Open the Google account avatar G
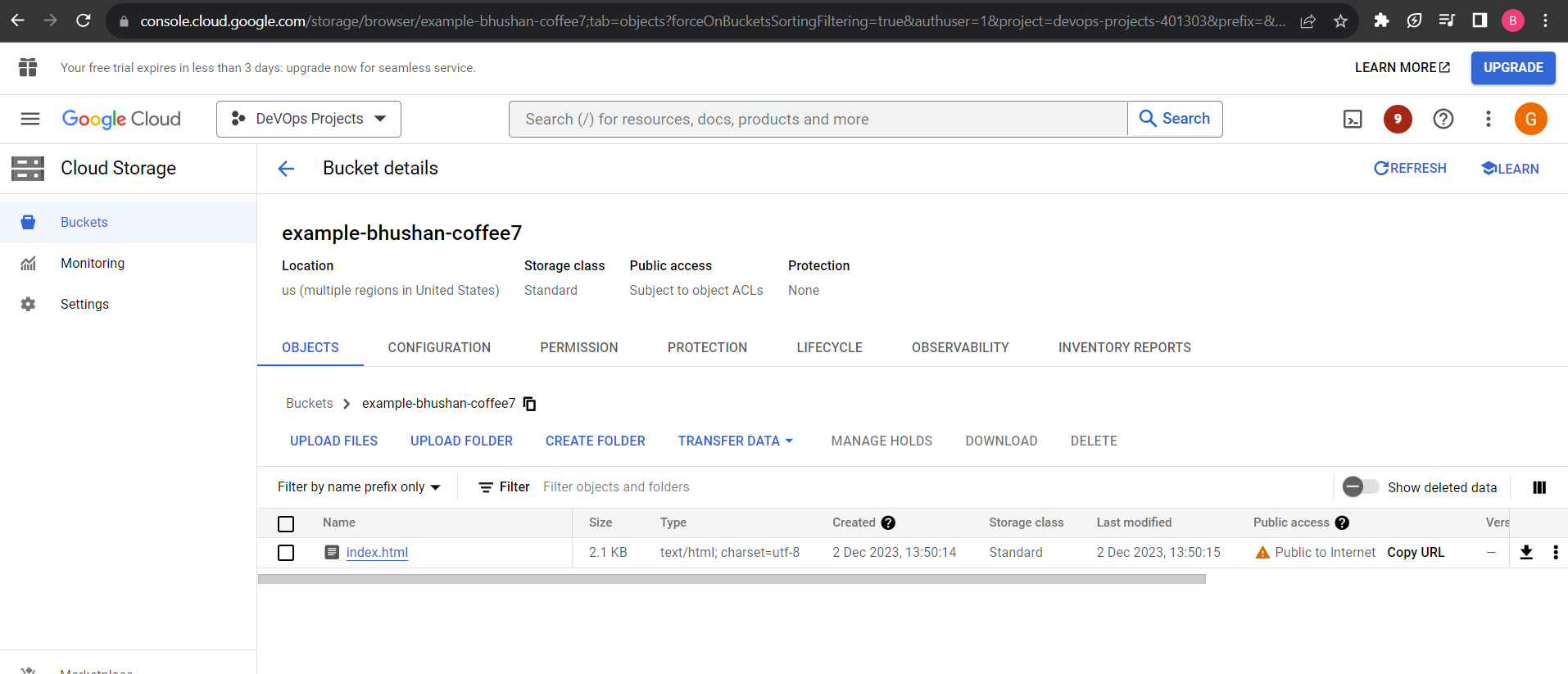 click(x=1530, y=119)
